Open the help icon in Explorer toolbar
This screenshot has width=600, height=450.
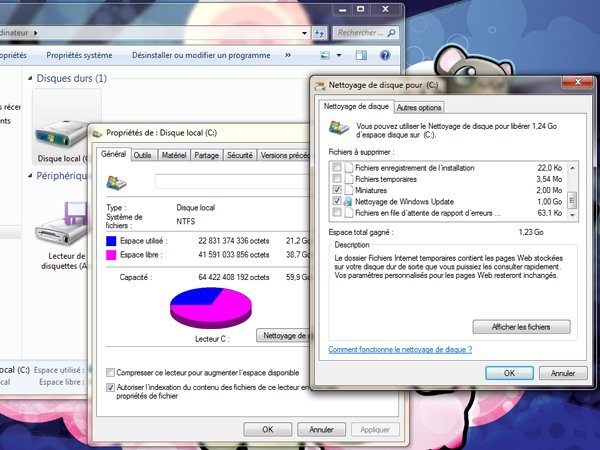coord(385,55)
